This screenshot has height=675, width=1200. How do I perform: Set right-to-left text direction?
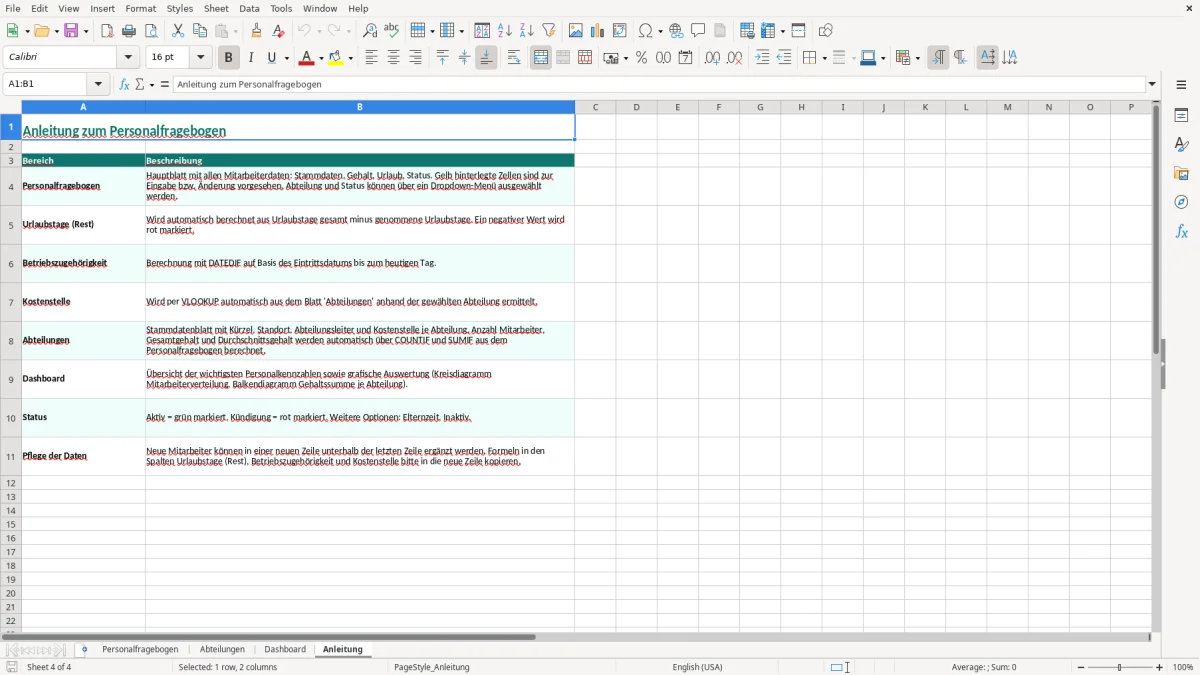click(x=960, y=58)
